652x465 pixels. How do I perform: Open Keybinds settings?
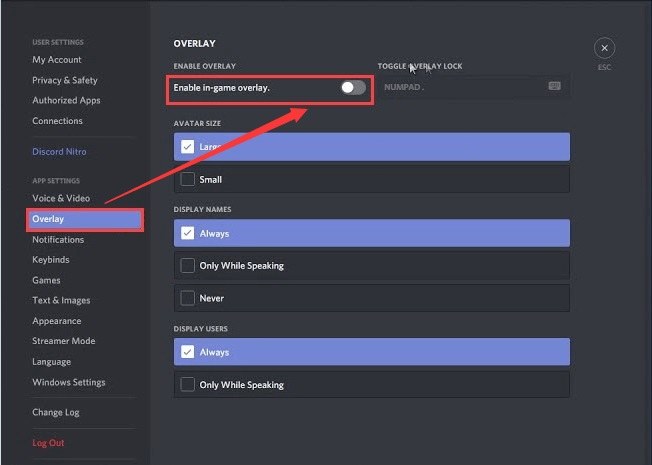click(x=51, y=260)
